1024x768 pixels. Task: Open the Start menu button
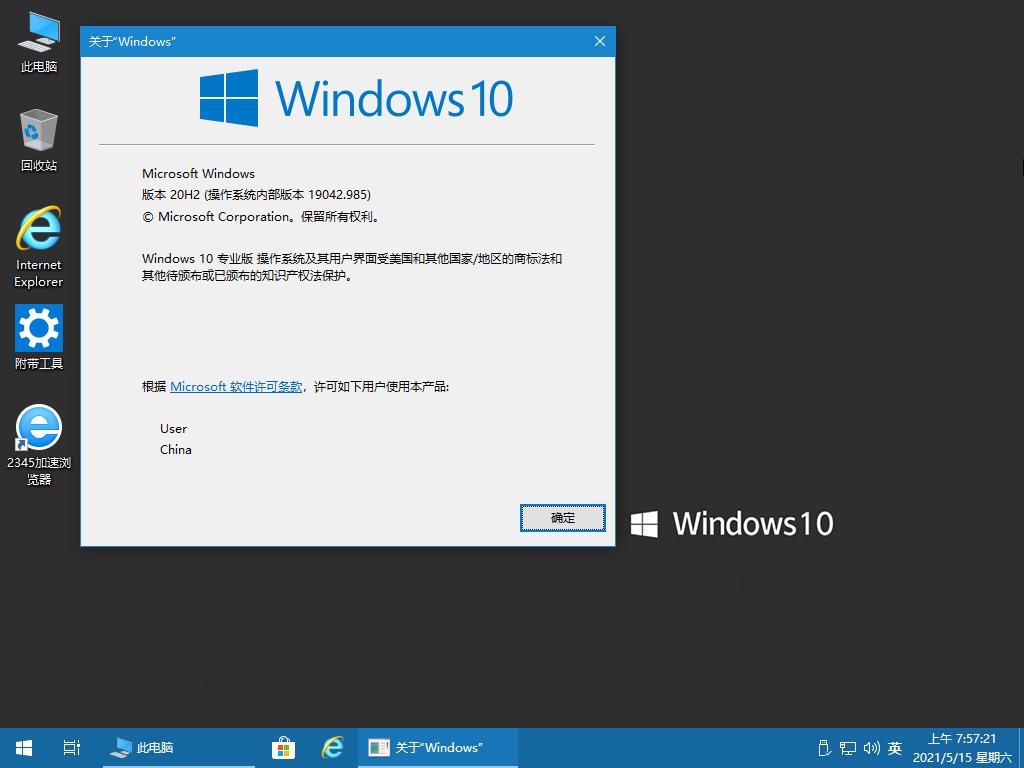coord(24,748)
